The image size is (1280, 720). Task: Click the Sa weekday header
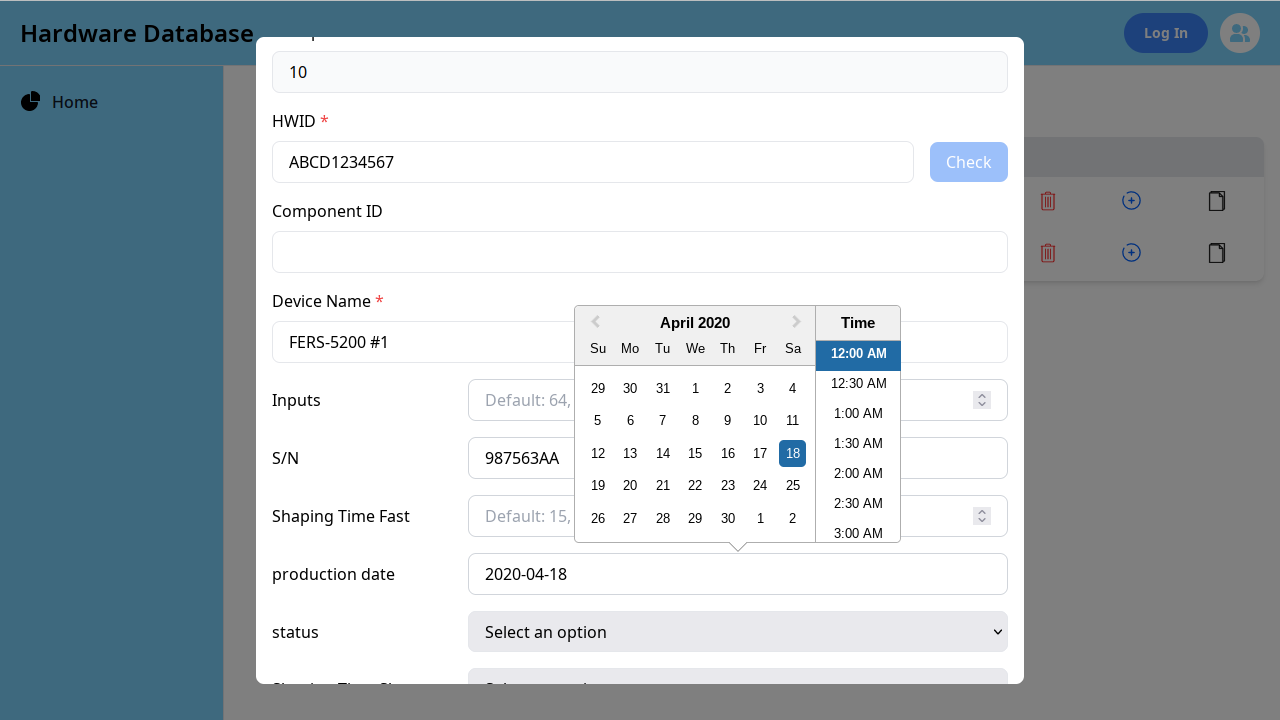click(x=793, y=348)
